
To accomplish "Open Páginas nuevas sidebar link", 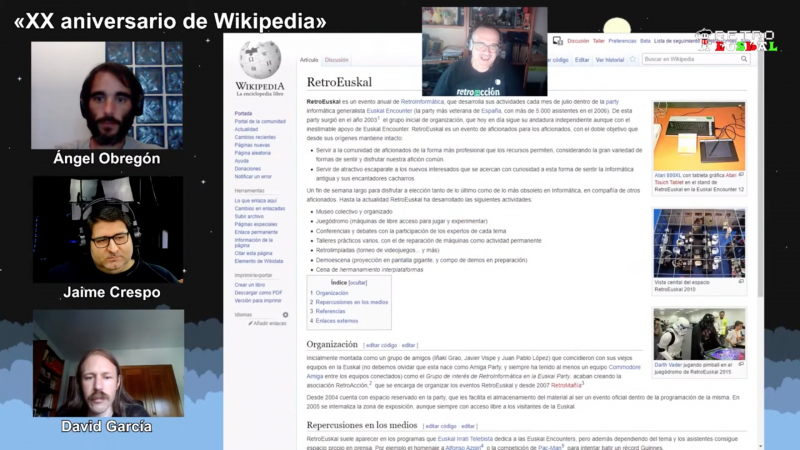I will (252, 145).
